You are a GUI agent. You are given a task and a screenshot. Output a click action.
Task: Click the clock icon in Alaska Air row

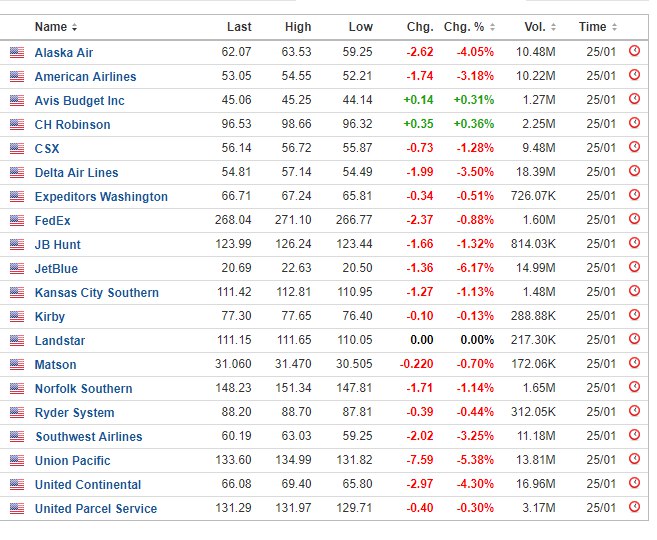coord(634,51)
